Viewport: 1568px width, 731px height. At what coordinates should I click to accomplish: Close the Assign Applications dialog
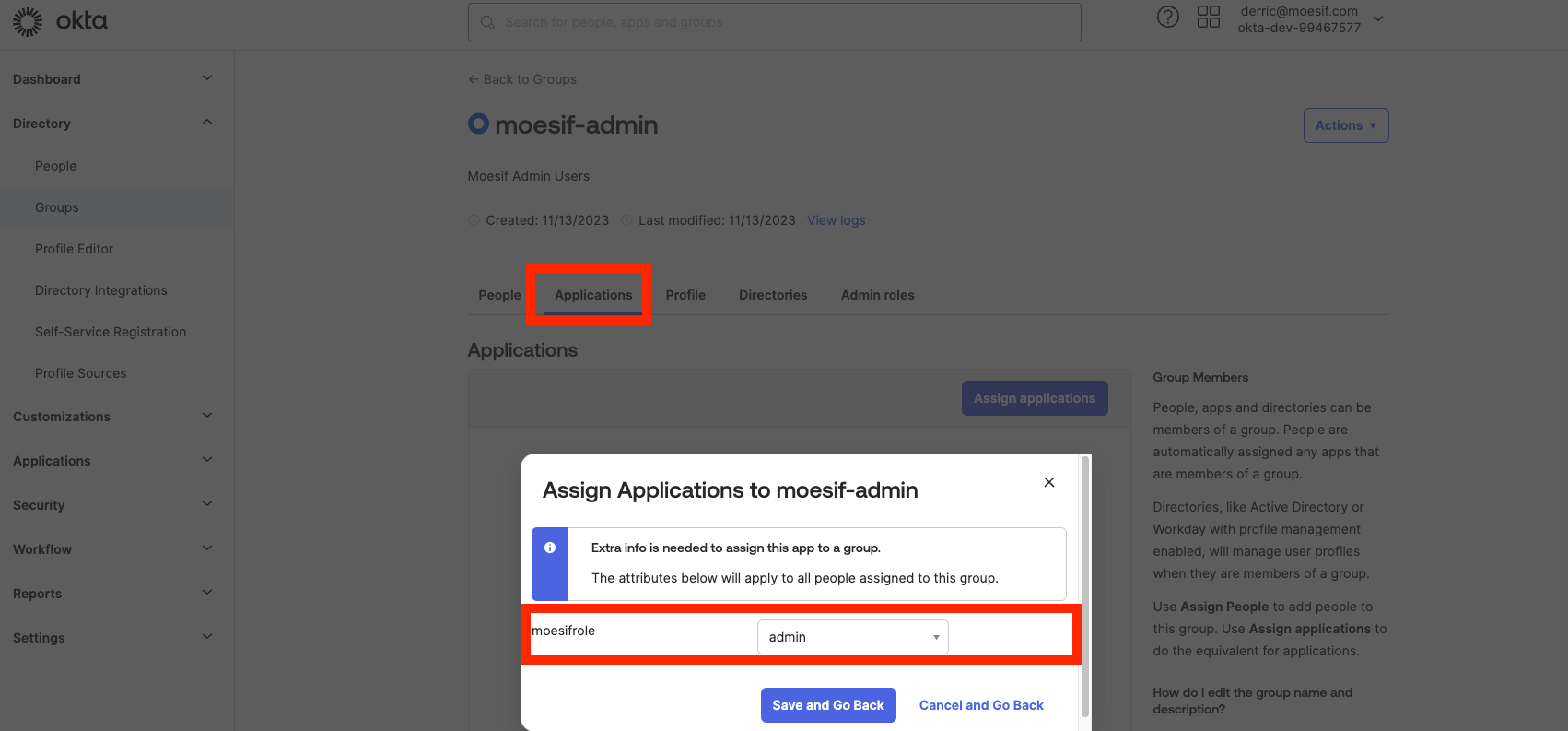coord(1048,482)
